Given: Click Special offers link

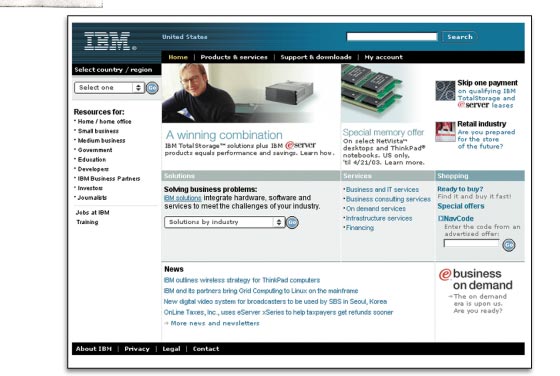Looking at the screenshot, I should point(461,206).
